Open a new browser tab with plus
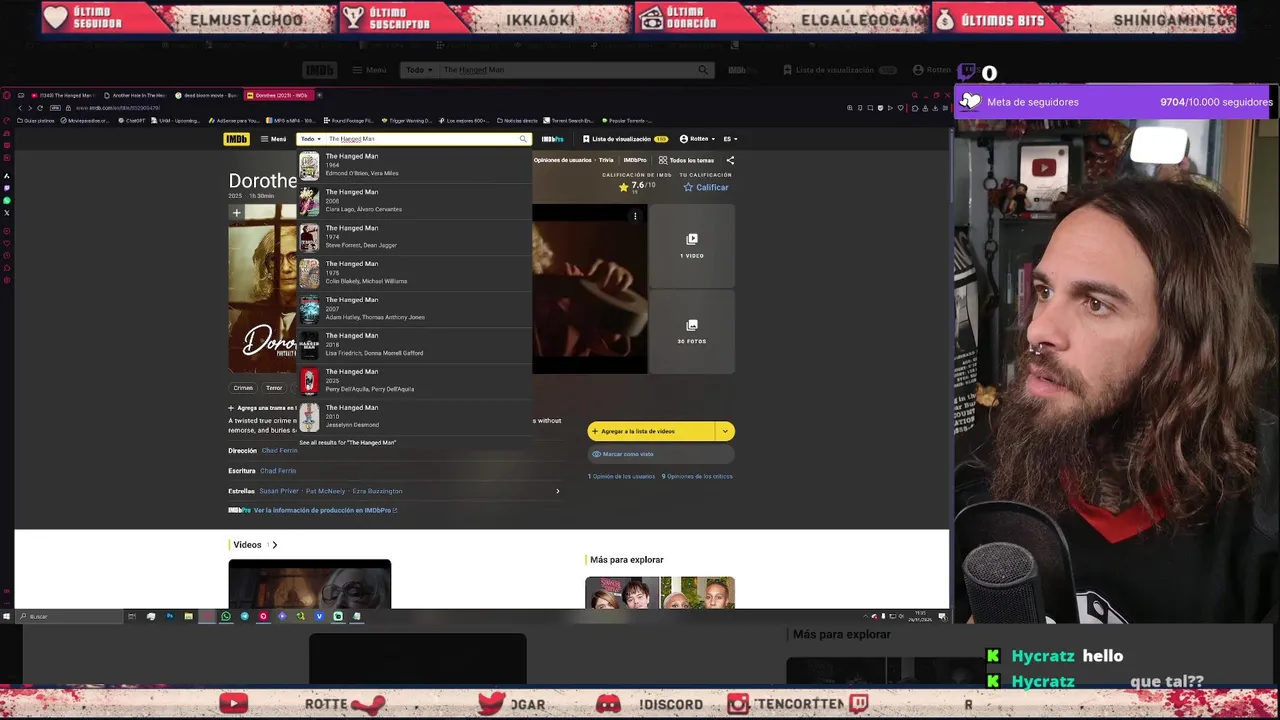 (x=320, y=95)
